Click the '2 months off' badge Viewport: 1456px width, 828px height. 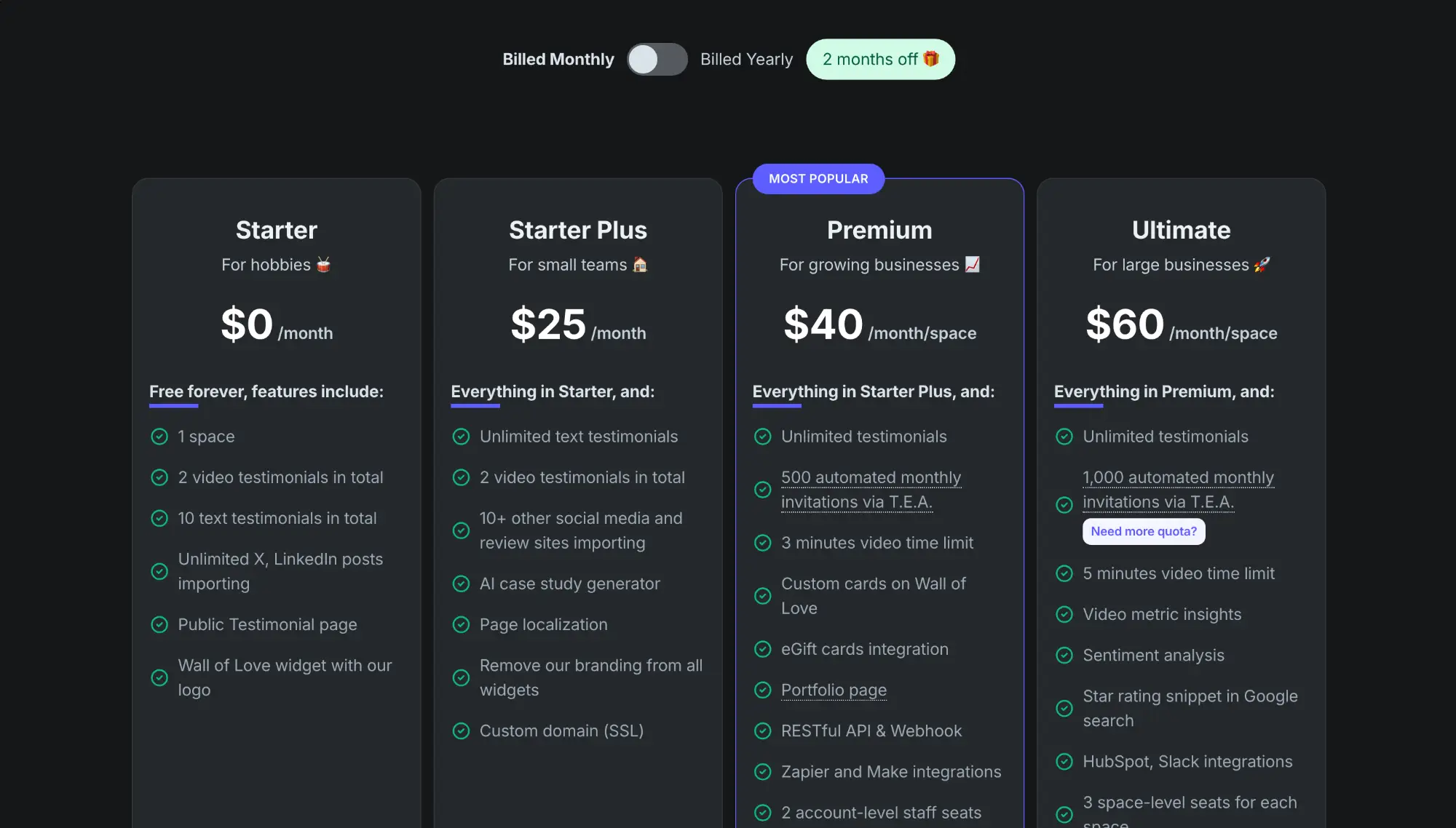click(879, 59)
